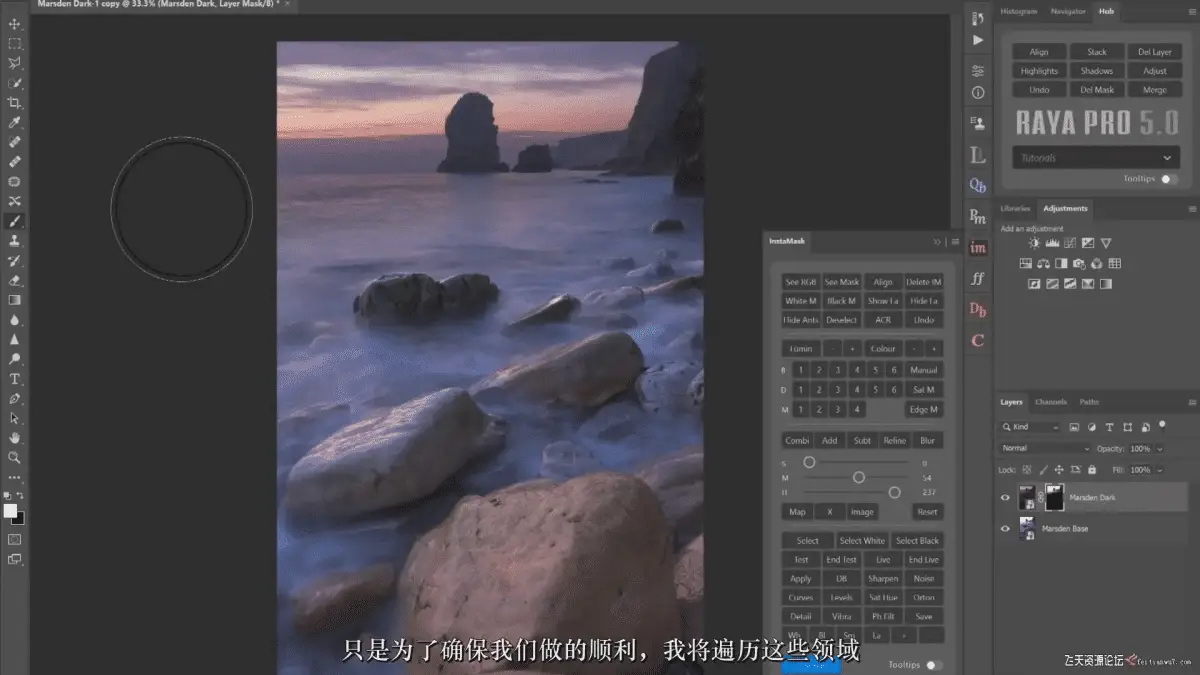1200x675 pixels.
Task: Select the Type tool
Action: click(15, 379)
